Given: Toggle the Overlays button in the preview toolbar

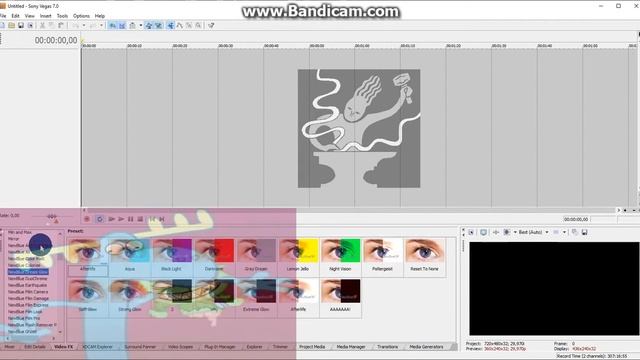Looking at the screenshot, I should 556,232.
